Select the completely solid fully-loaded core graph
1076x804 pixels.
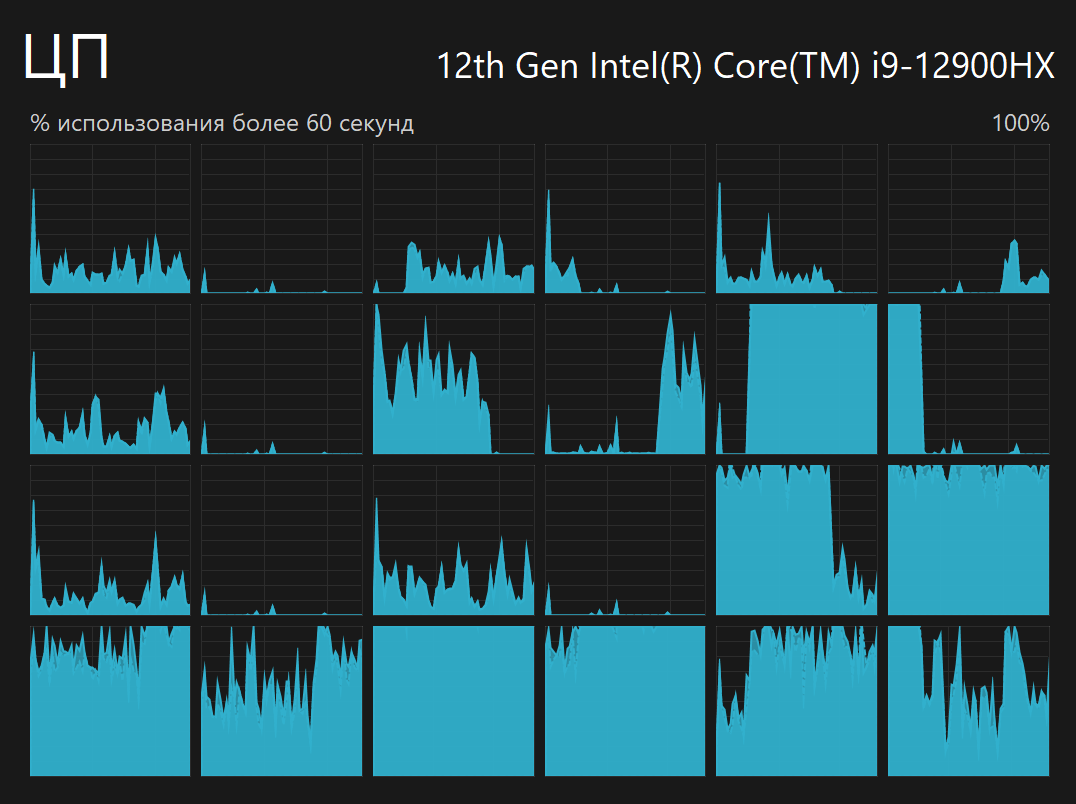tap(453, 700)
